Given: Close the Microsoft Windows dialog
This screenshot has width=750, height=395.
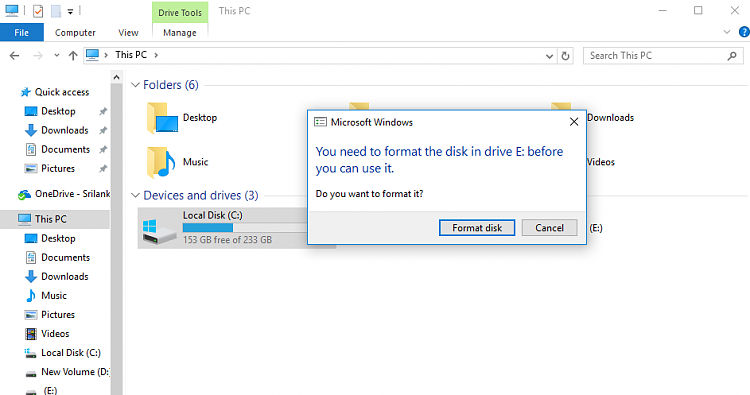Looking at the screenshot, I should (x=574, y=122).
